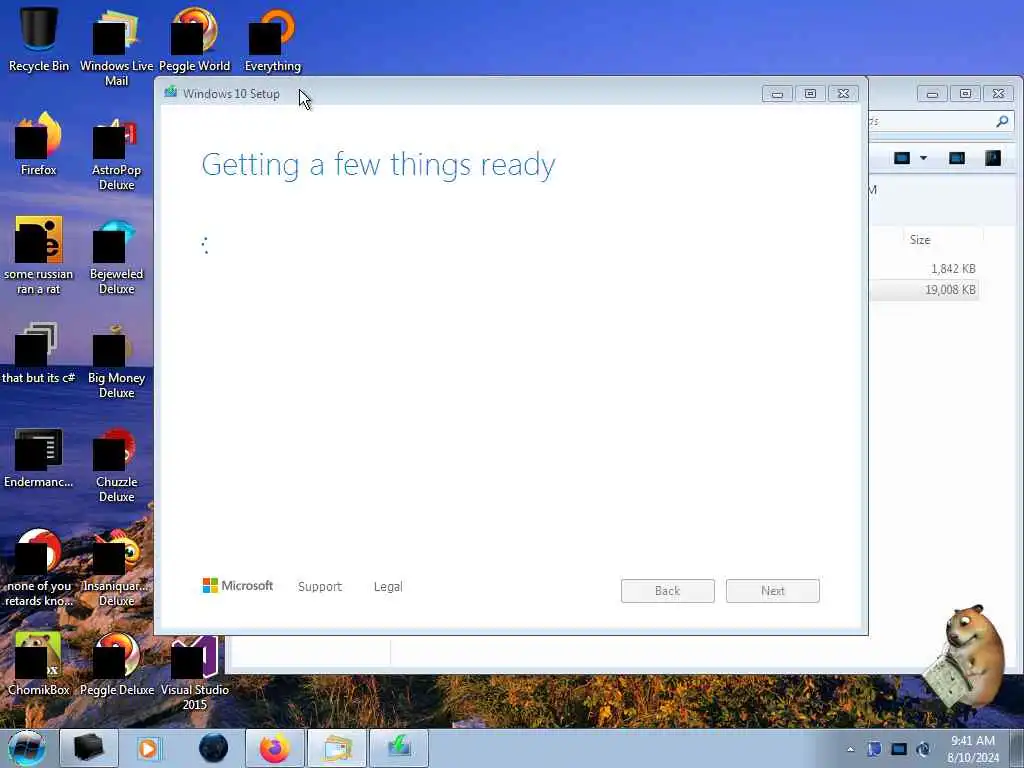Click the Explorer search magnifier icon
This screenshot has width=1024, height=768.
(1002, 121)
